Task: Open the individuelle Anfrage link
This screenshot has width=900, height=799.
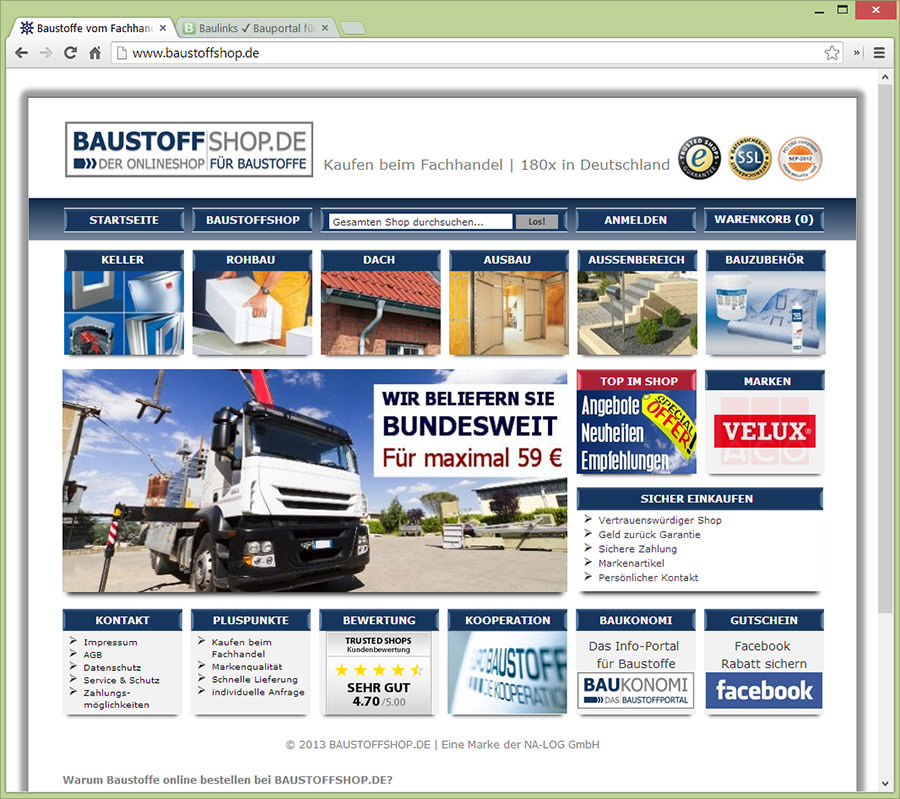Action: (258, 692)
